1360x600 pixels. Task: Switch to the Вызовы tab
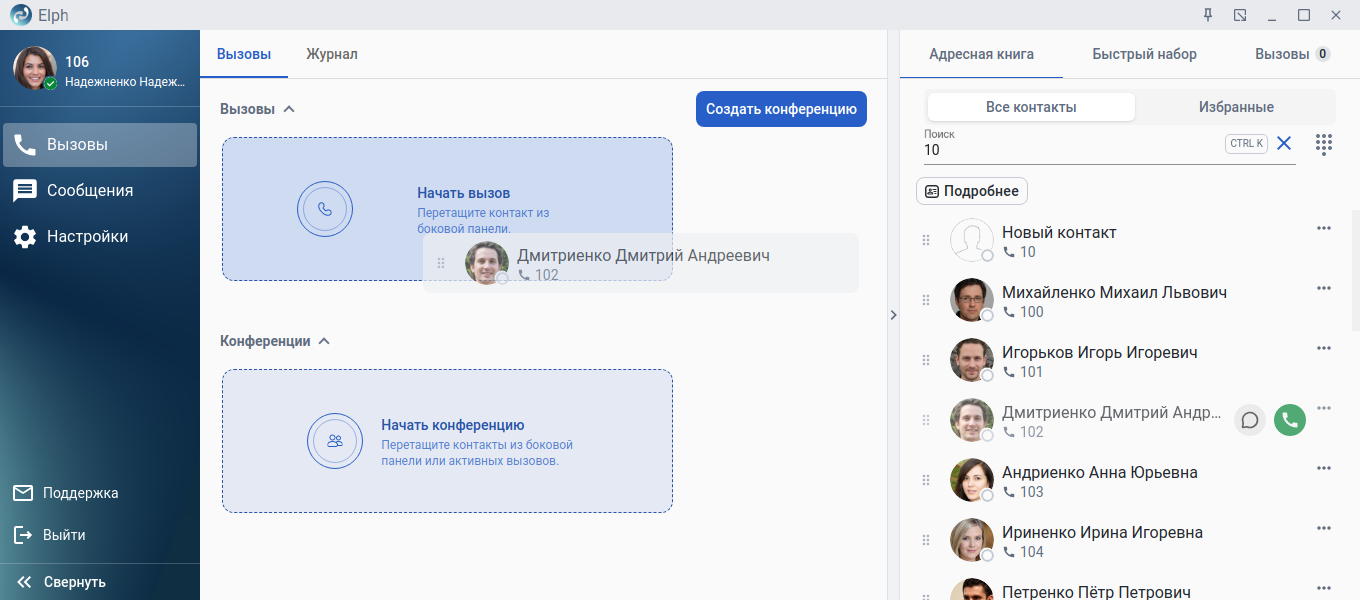244,54
